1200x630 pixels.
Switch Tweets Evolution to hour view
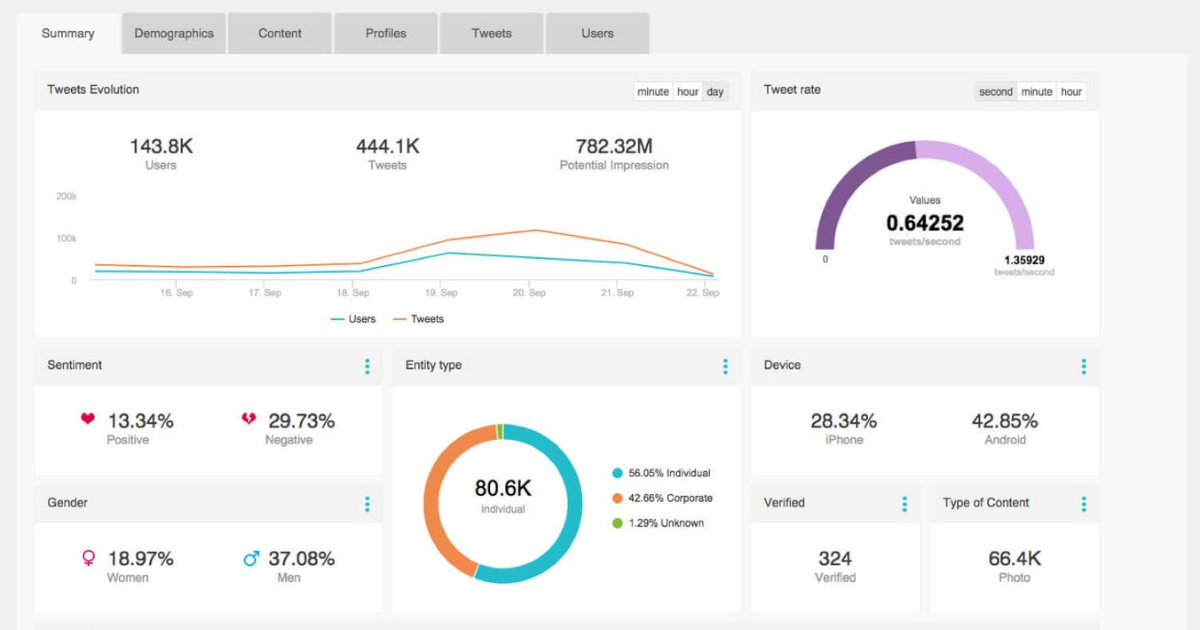(688, 92)
